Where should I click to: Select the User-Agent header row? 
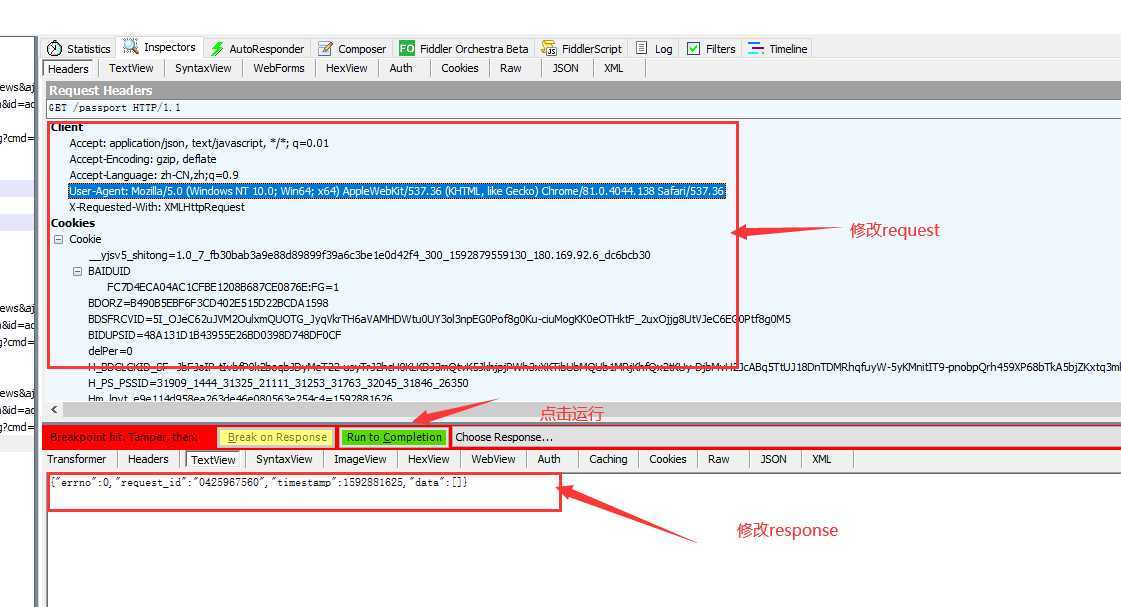[x=397, y=192]
